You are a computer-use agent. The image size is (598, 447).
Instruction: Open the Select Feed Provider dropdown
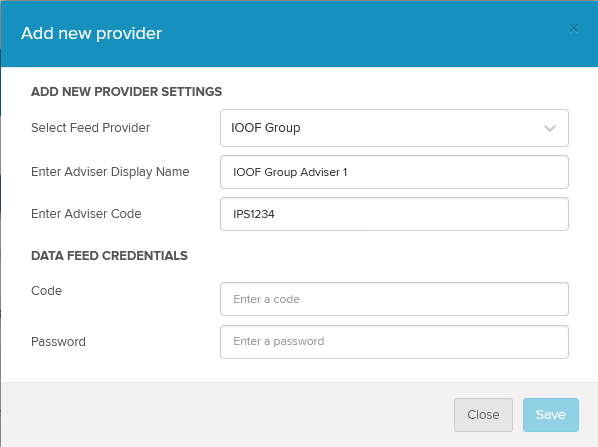(x=394, y=128)
